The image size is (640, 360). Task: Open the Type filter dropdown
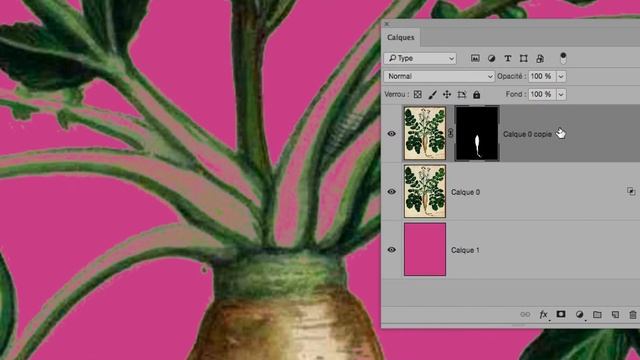pyautogui.click(x=420, y=58)
